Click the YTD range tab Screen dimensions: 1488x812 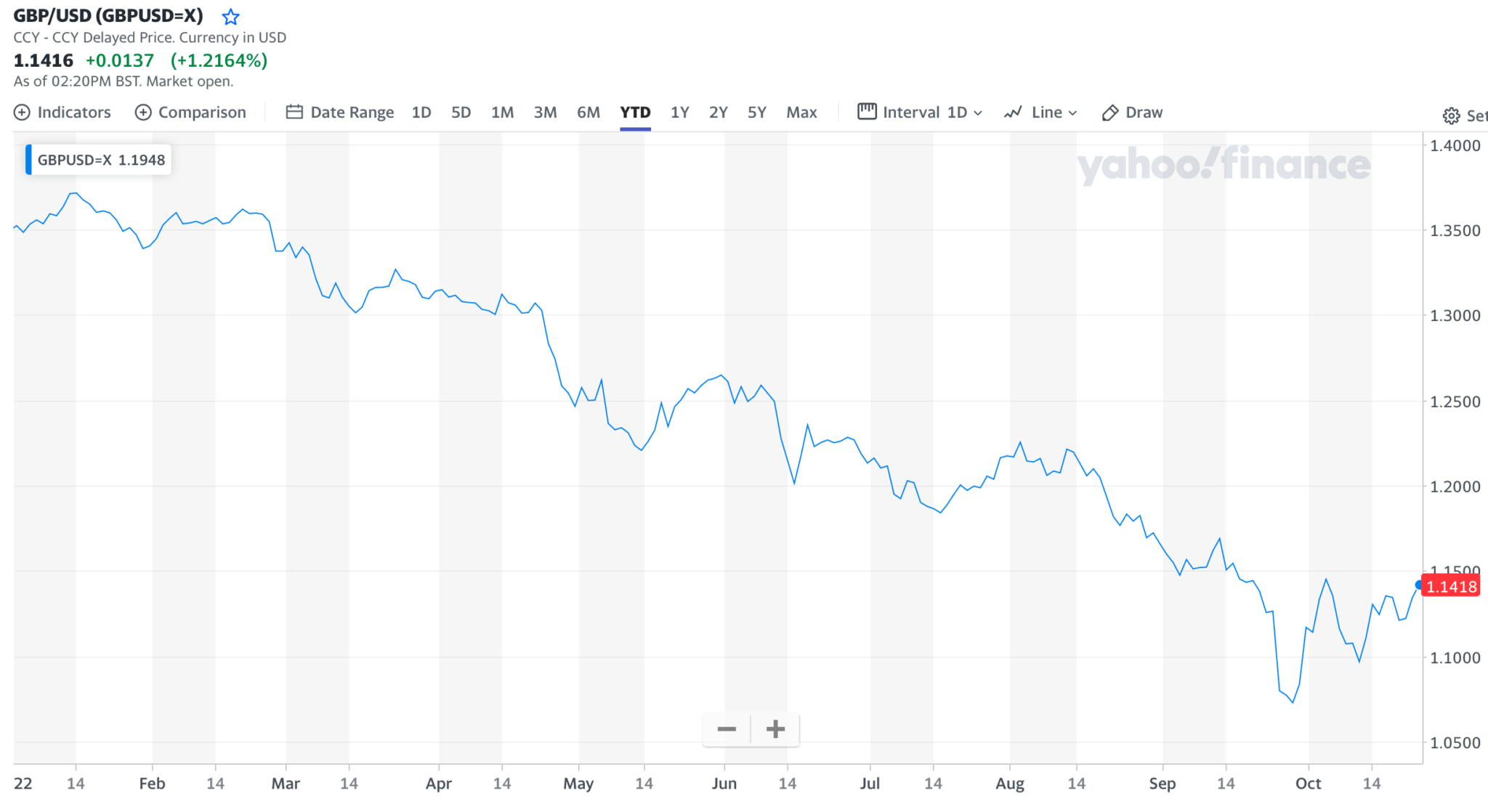tap(635, 113)
